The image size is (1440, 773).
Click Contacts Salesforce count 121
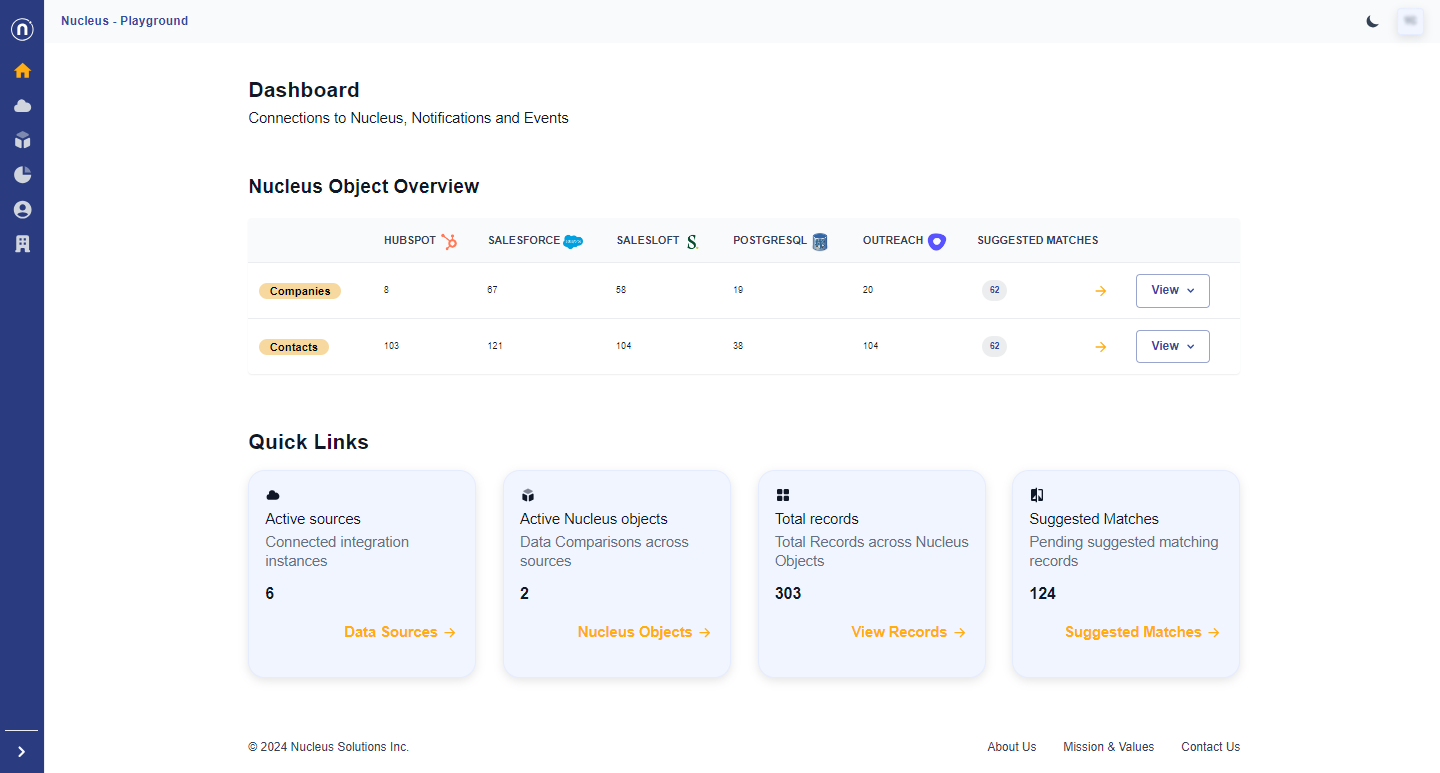click(x=495, y=346)
